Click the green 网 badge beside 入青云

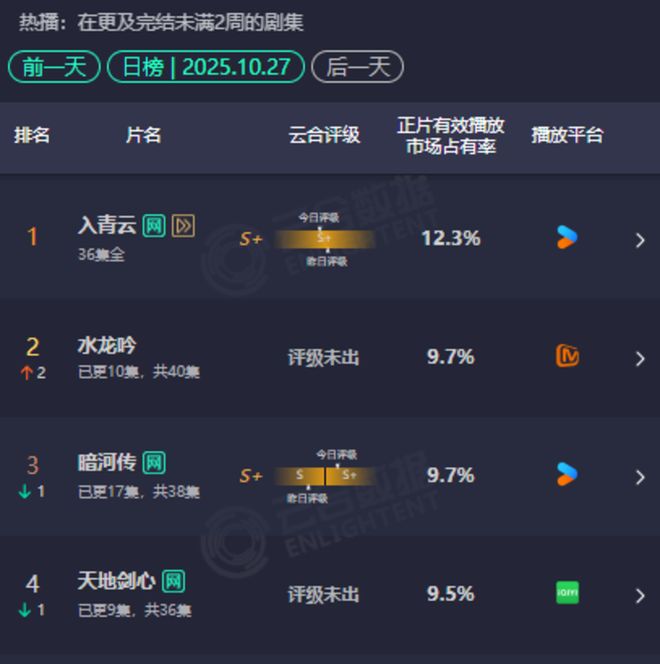(x=154, y=226)
